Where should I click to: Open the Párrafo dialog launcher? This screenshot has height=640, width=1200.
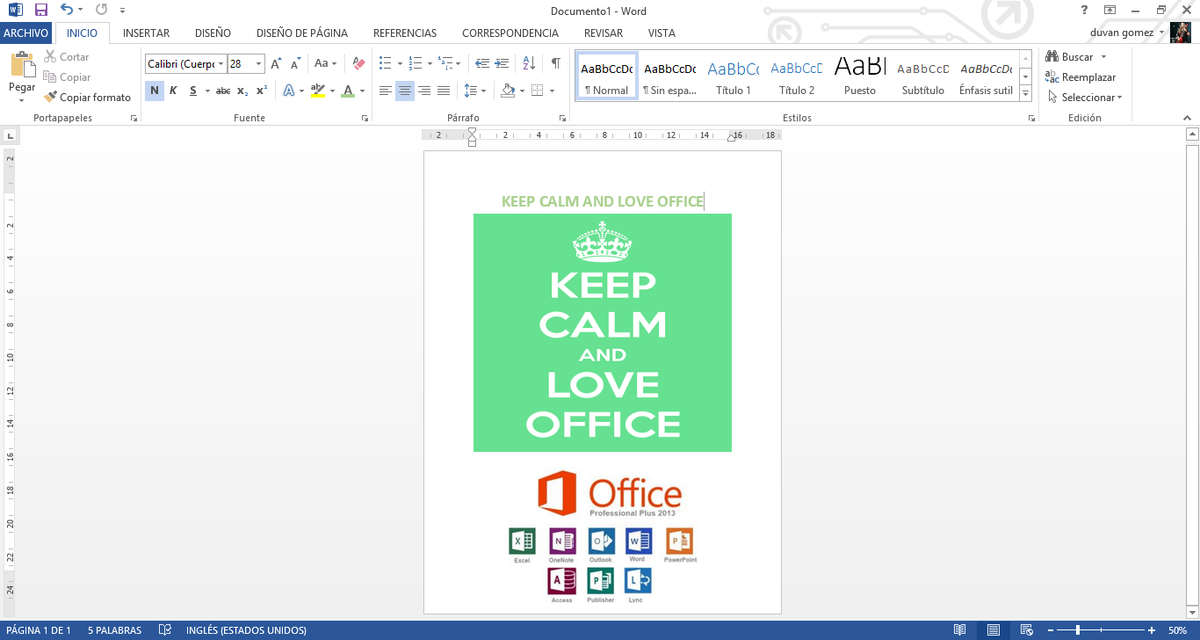[563, 118]
